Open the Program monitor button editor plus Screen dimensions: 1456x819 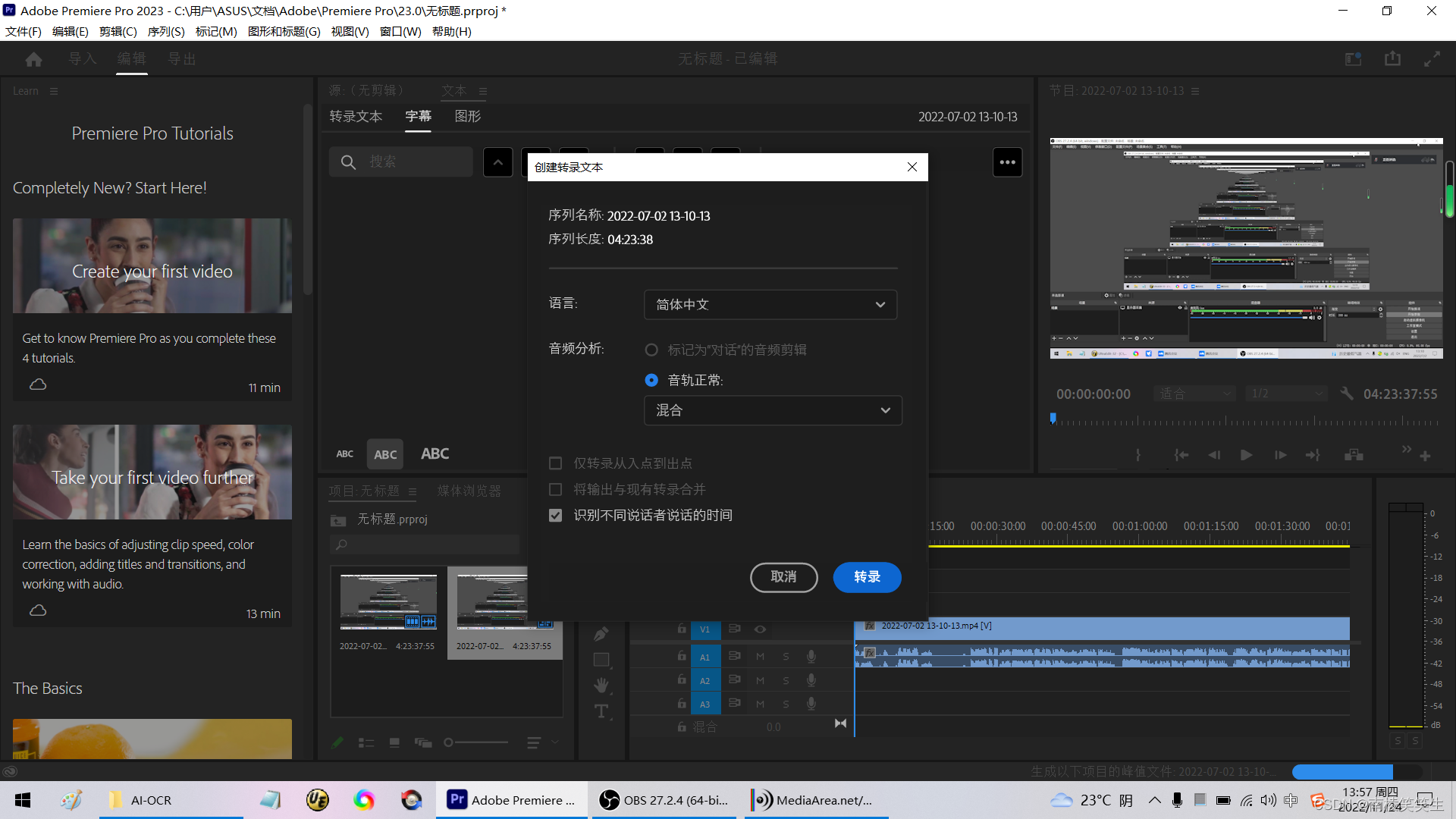point(1425,456)
